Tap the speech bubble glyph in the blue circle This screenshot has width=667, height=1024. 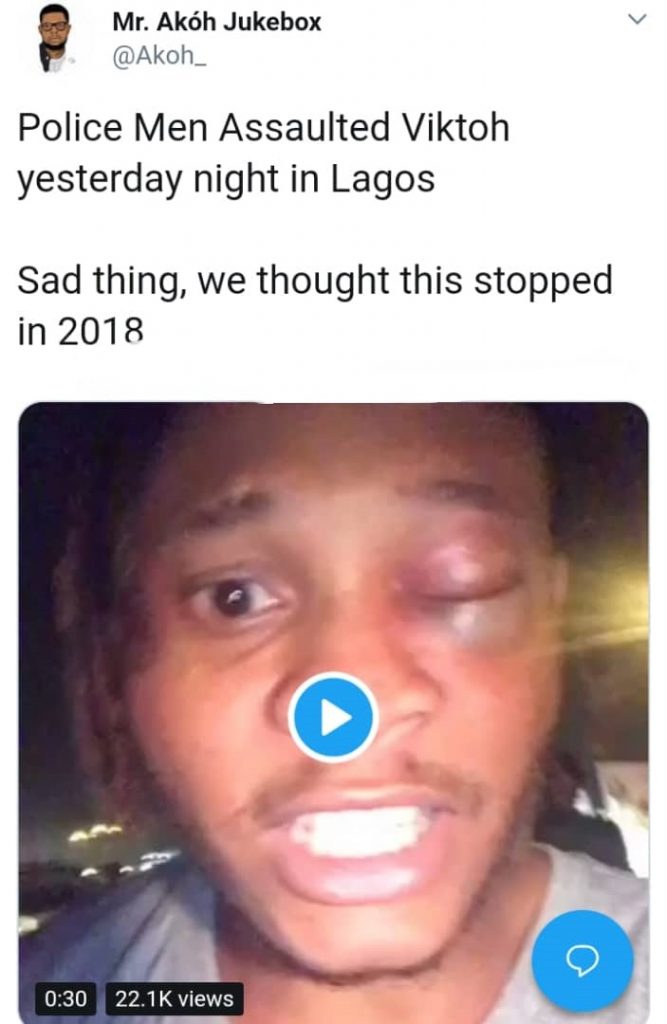pos(582,961)
